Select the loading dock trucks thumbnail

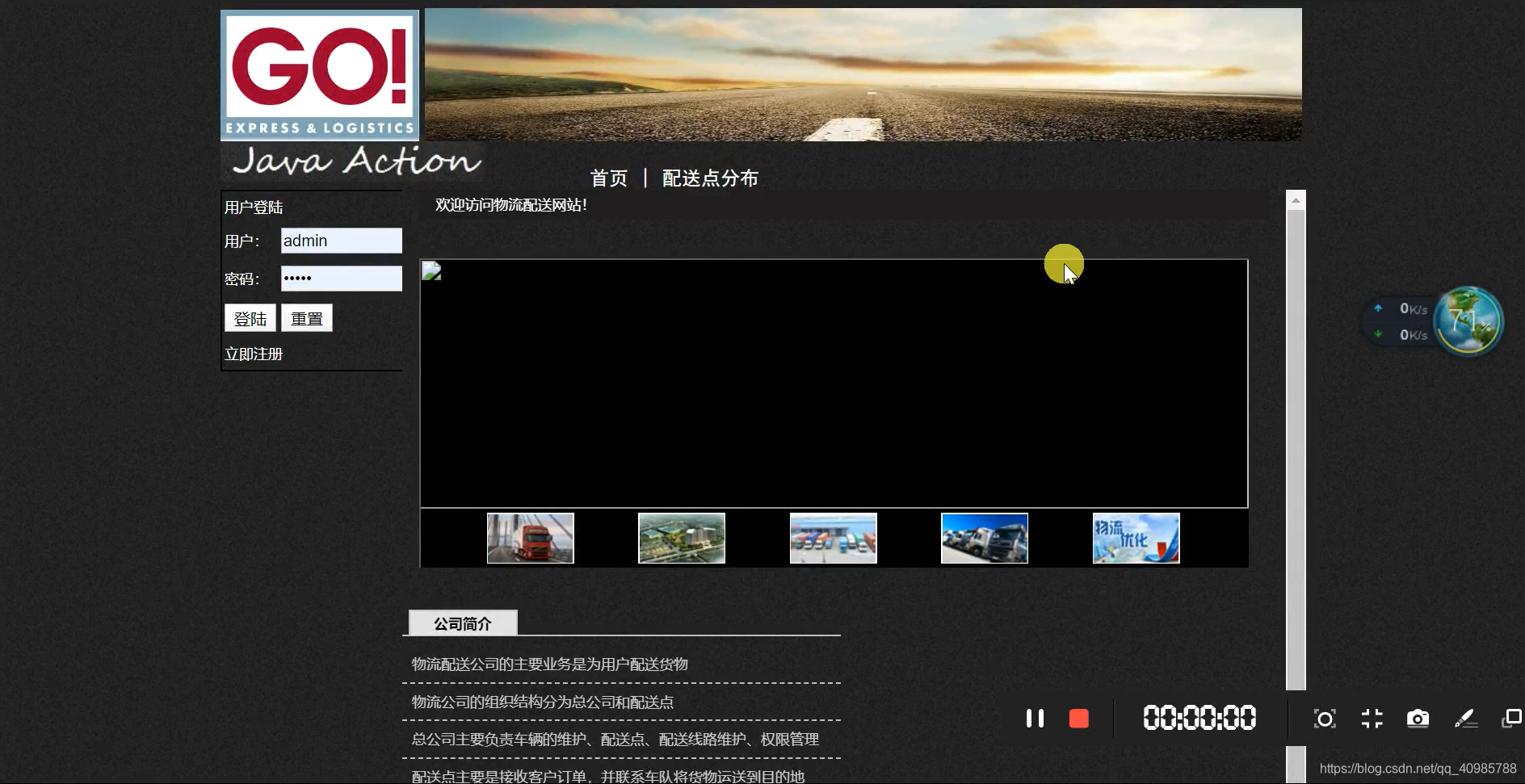pos(833,538)
